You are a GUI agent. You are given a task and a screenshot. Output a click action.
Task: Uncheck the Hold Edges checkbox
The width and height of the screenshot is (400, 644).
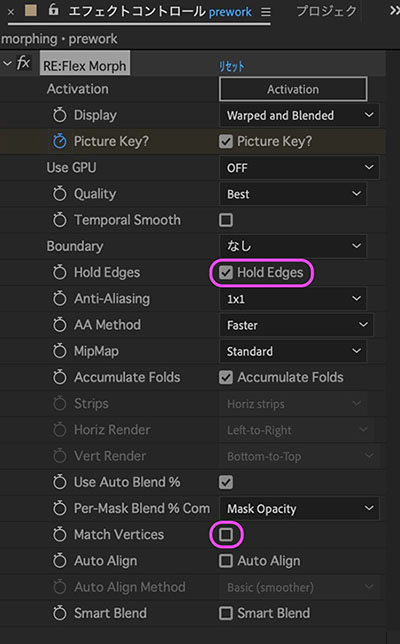[226, 272]
